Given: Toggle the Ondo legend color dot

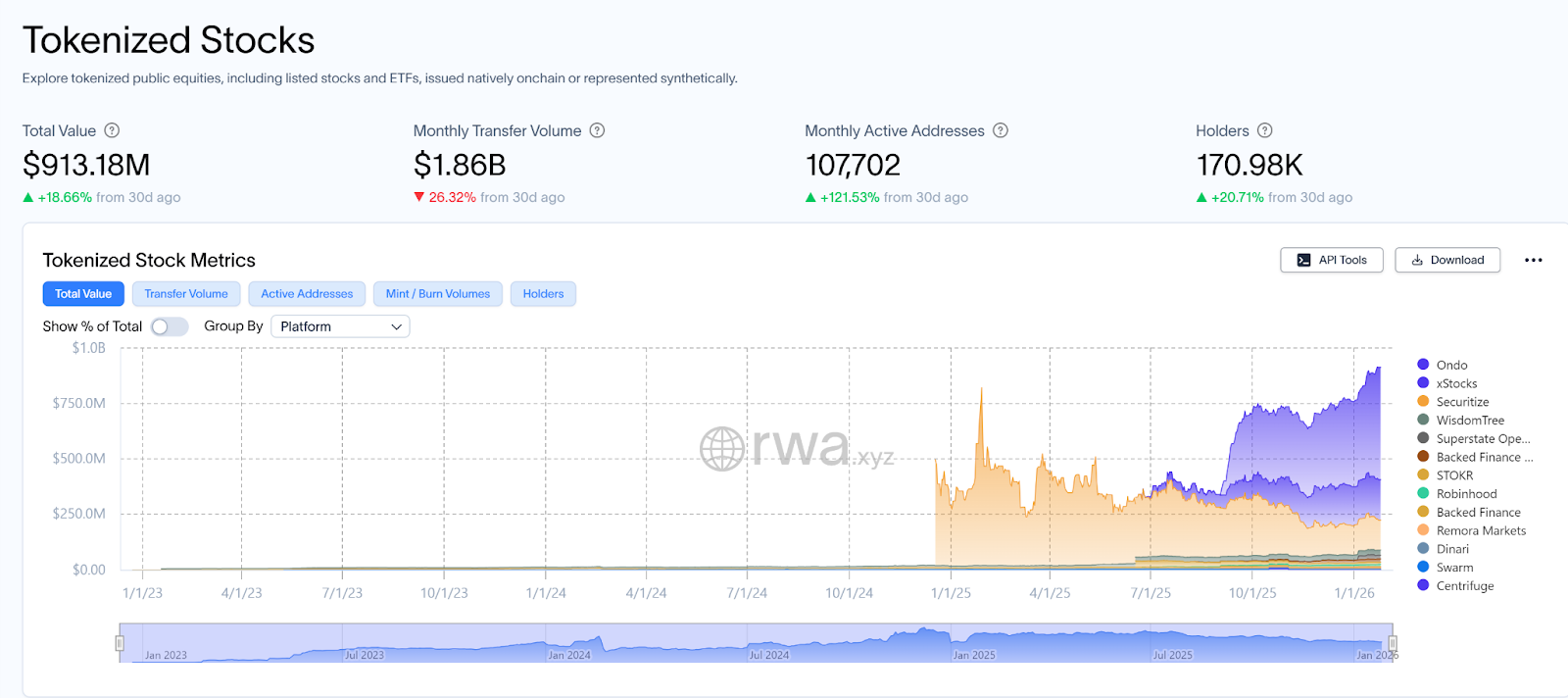Looking at the screenshot, I should point(1423,365).
